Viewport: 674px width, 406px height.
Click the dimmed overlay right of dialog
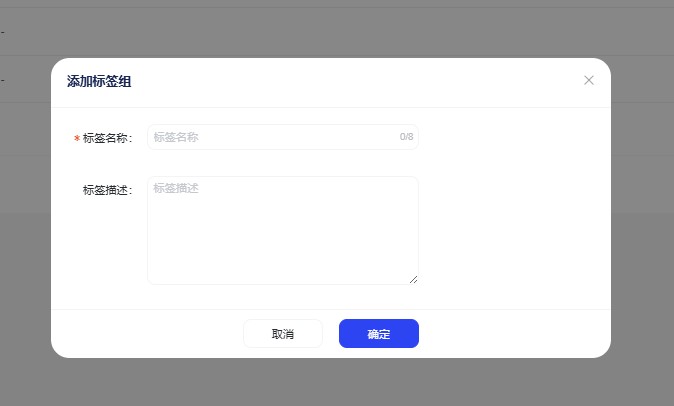pos(642,250)
